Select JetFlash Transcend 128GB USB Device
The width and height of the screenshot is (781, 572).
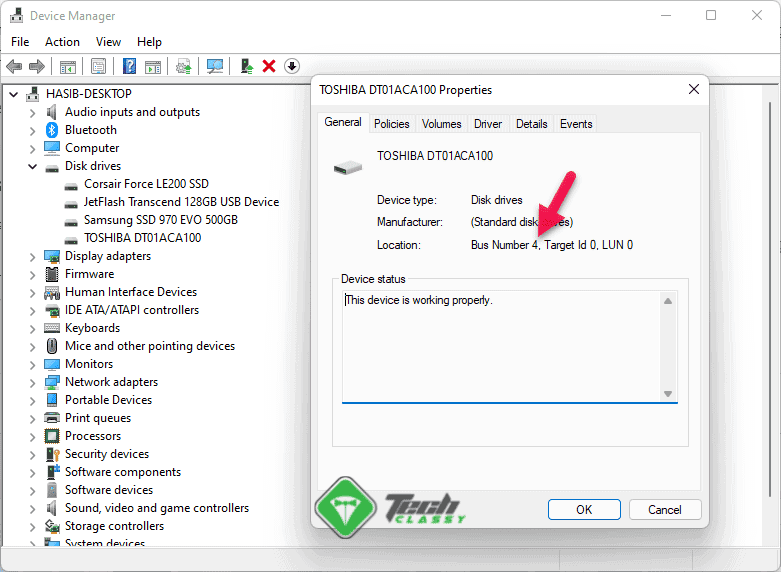181,202
